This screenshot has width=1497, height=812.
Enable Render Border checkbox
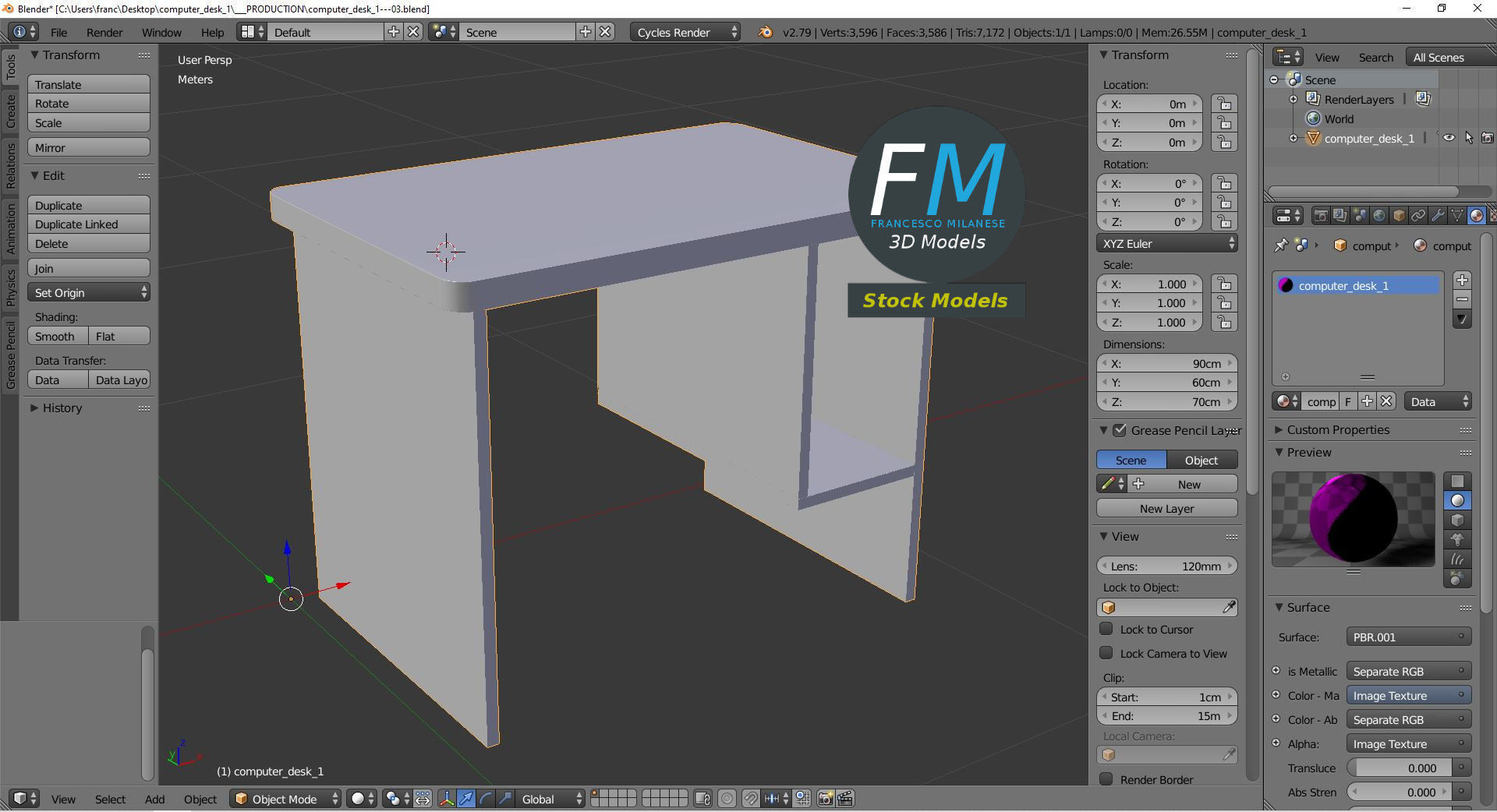coord(1106,779)
